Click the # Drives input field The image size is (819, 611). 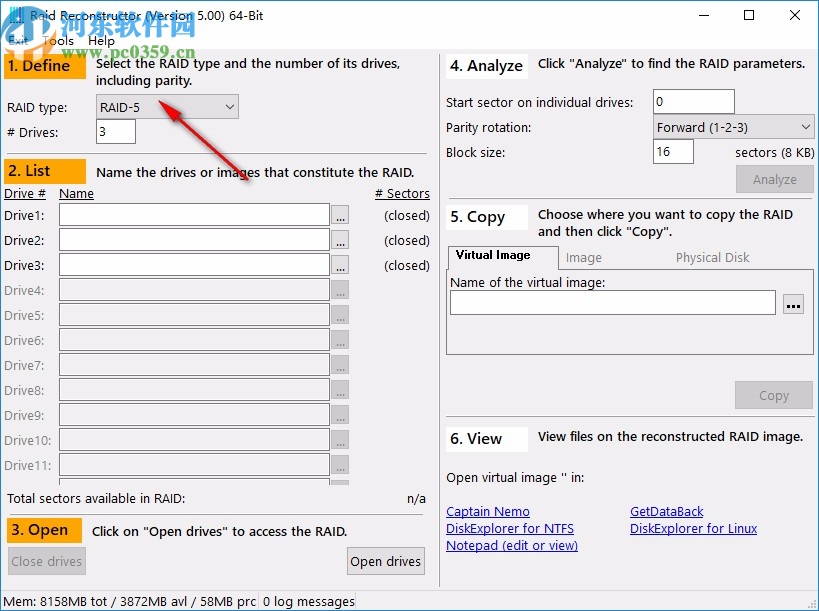pyautogui.click(x=116, y=132)
